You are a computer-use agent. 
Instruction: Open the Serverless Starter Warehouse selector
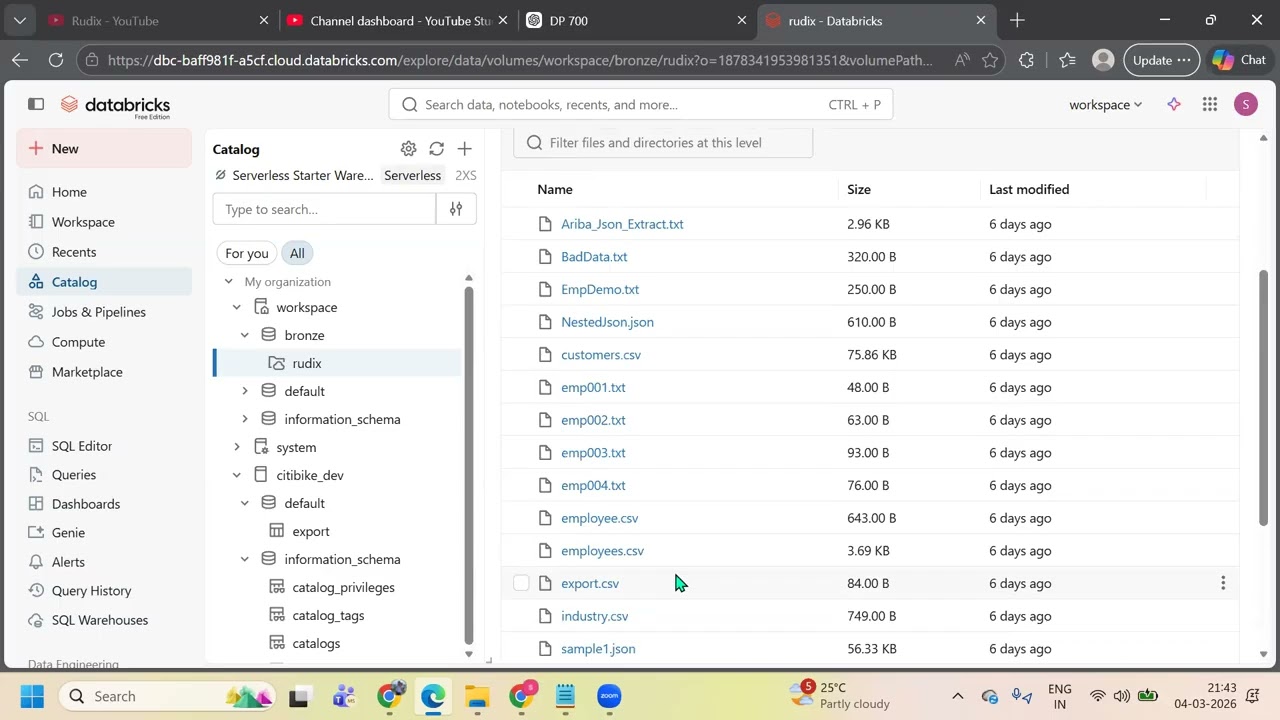tap(345, 175)
